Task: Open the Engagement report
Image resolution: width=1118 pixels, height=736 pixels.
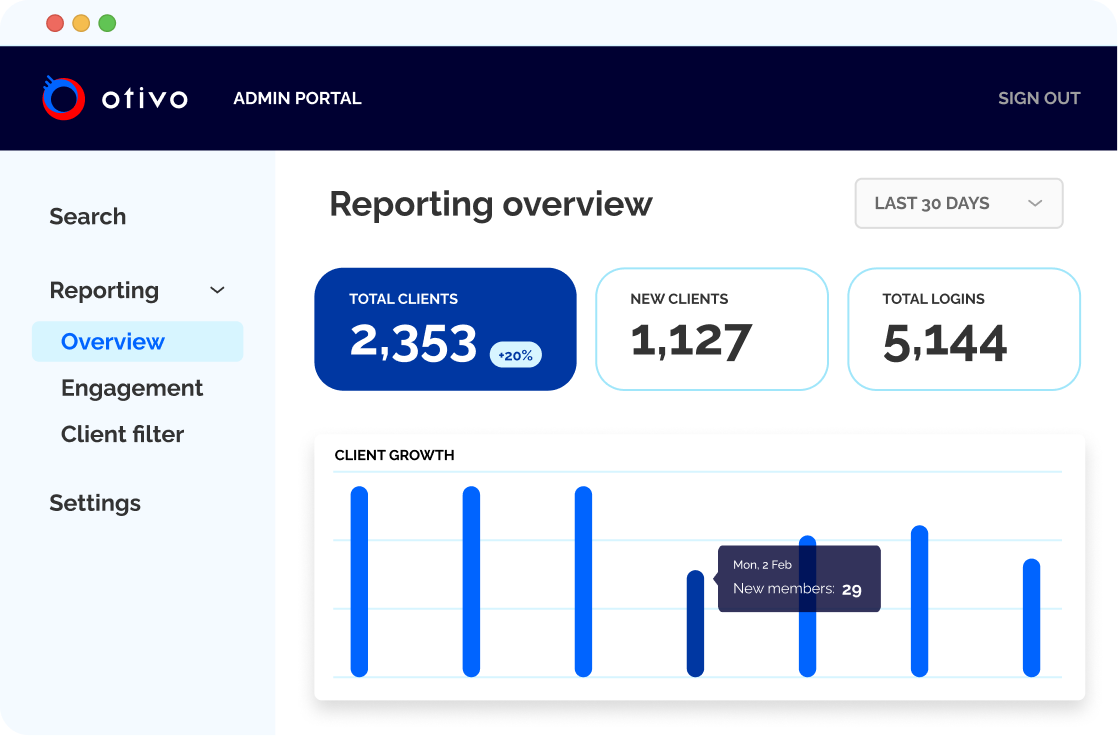Action: [132, 388]
